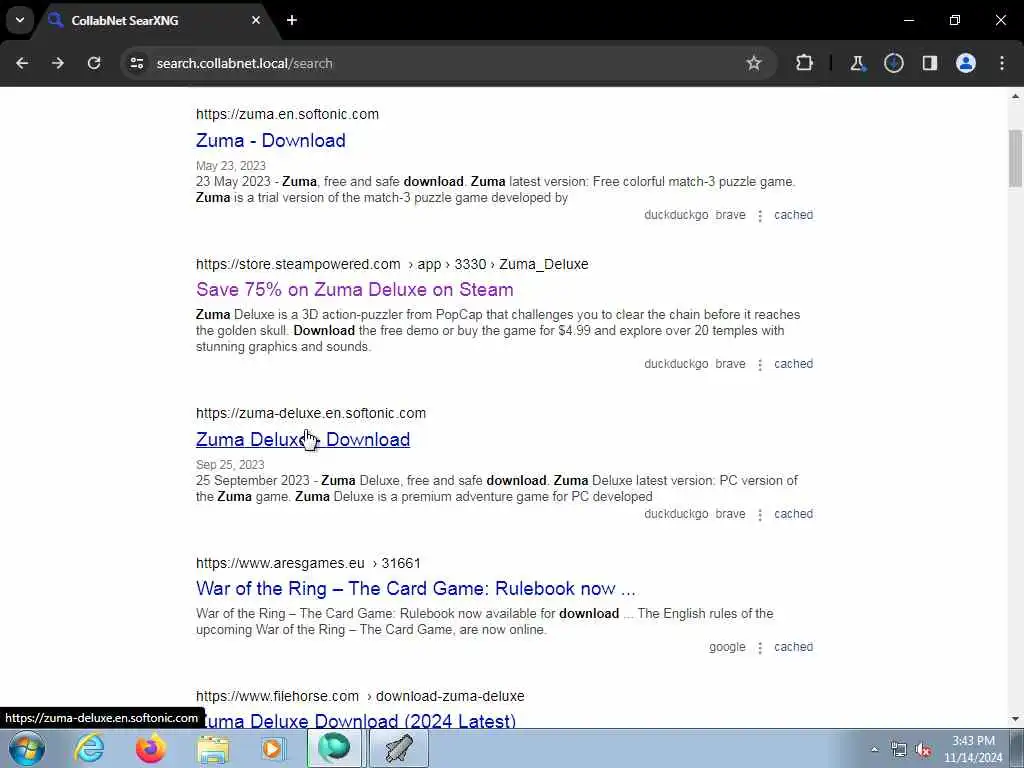Image resolution: width=1024 pixels, height=768 pixels.
Task: Open Zuma Deluxe Download (2024 Latest) result
Action: 356,720
